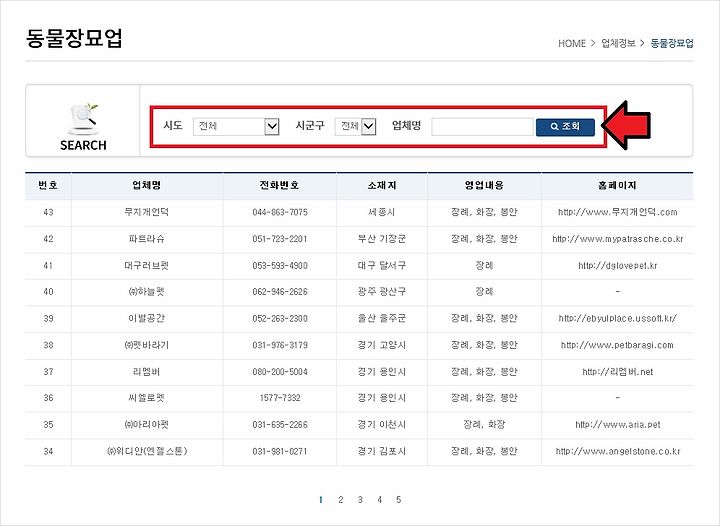Go to page 2

340,499
